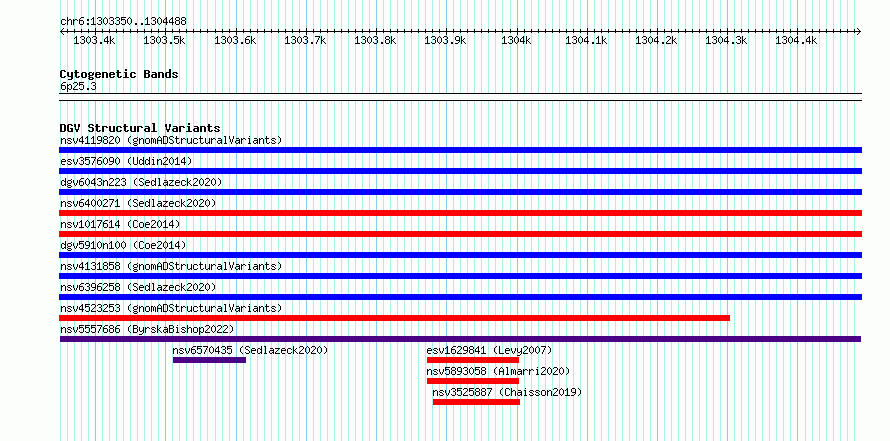Click the 1303.5k ruler tick label
Screen dimensions: 890x441
point(165,40)
